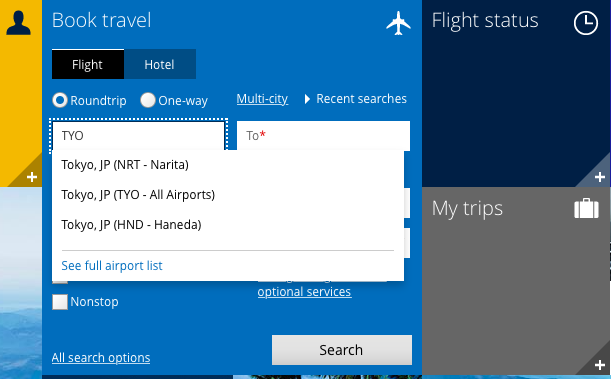Switch to the Hotel tab
The width and height of the screenshot is (611, 379).
(x=160, y=64)
